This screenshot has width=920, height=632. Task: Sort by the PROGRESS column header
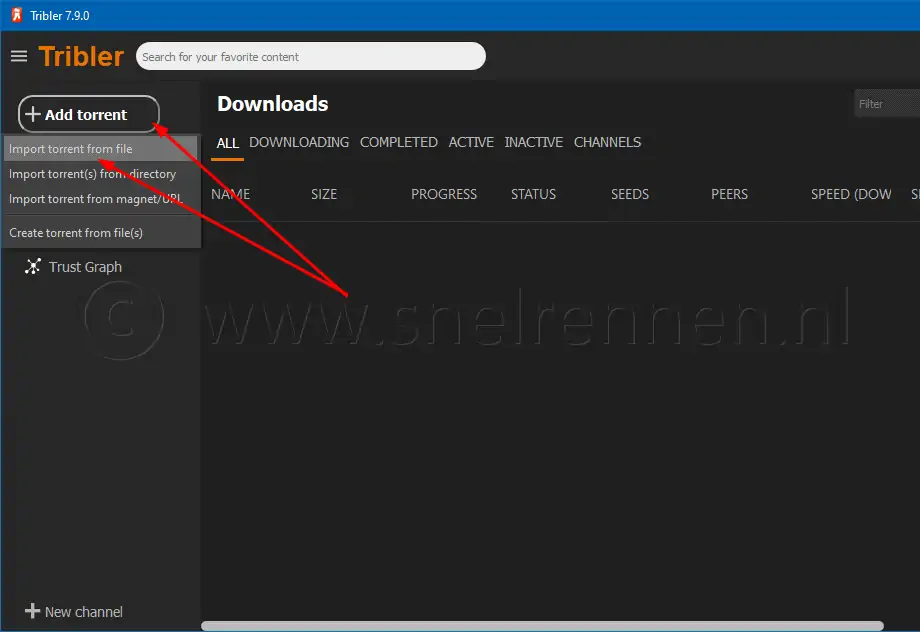coord(444,194)
